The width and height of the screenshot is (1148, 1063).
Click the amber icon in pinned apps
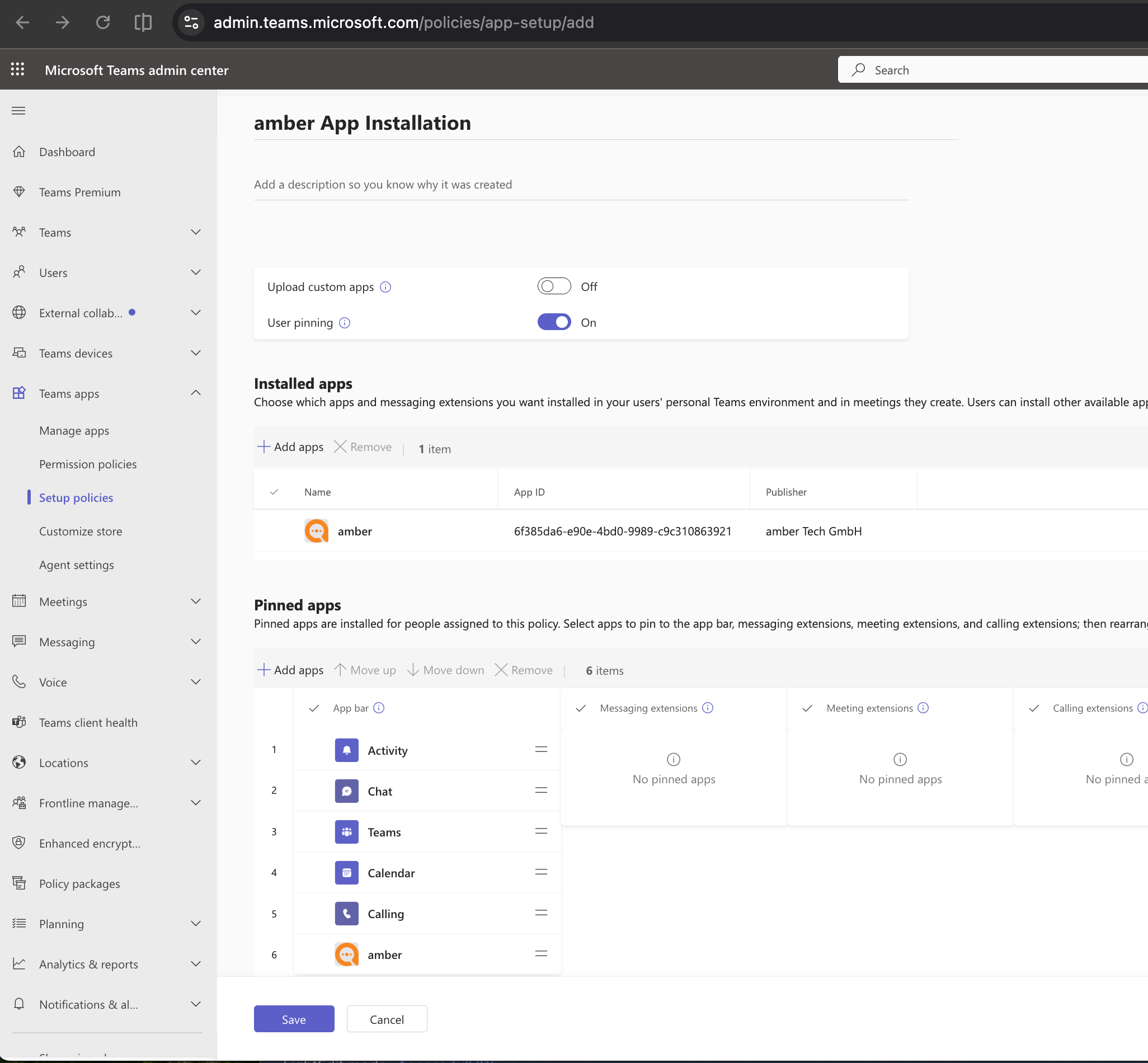coord(347,954)
